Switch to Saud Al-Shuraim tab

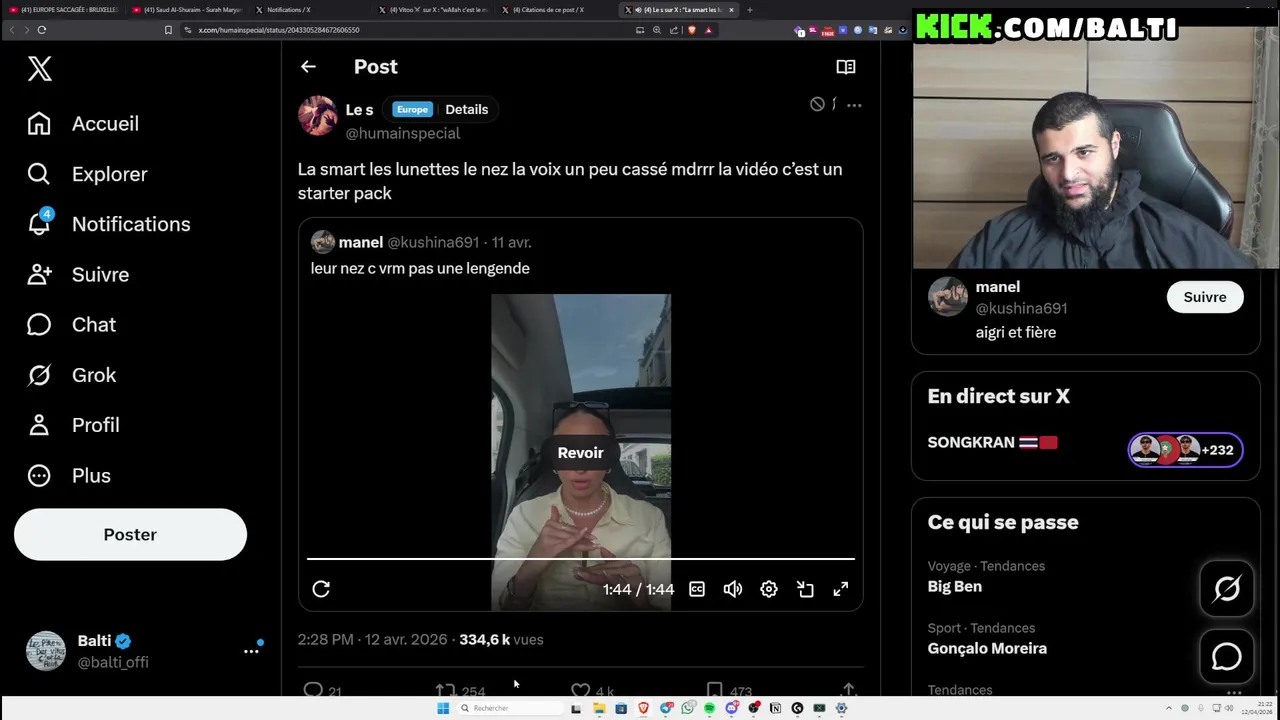[187, 10]
